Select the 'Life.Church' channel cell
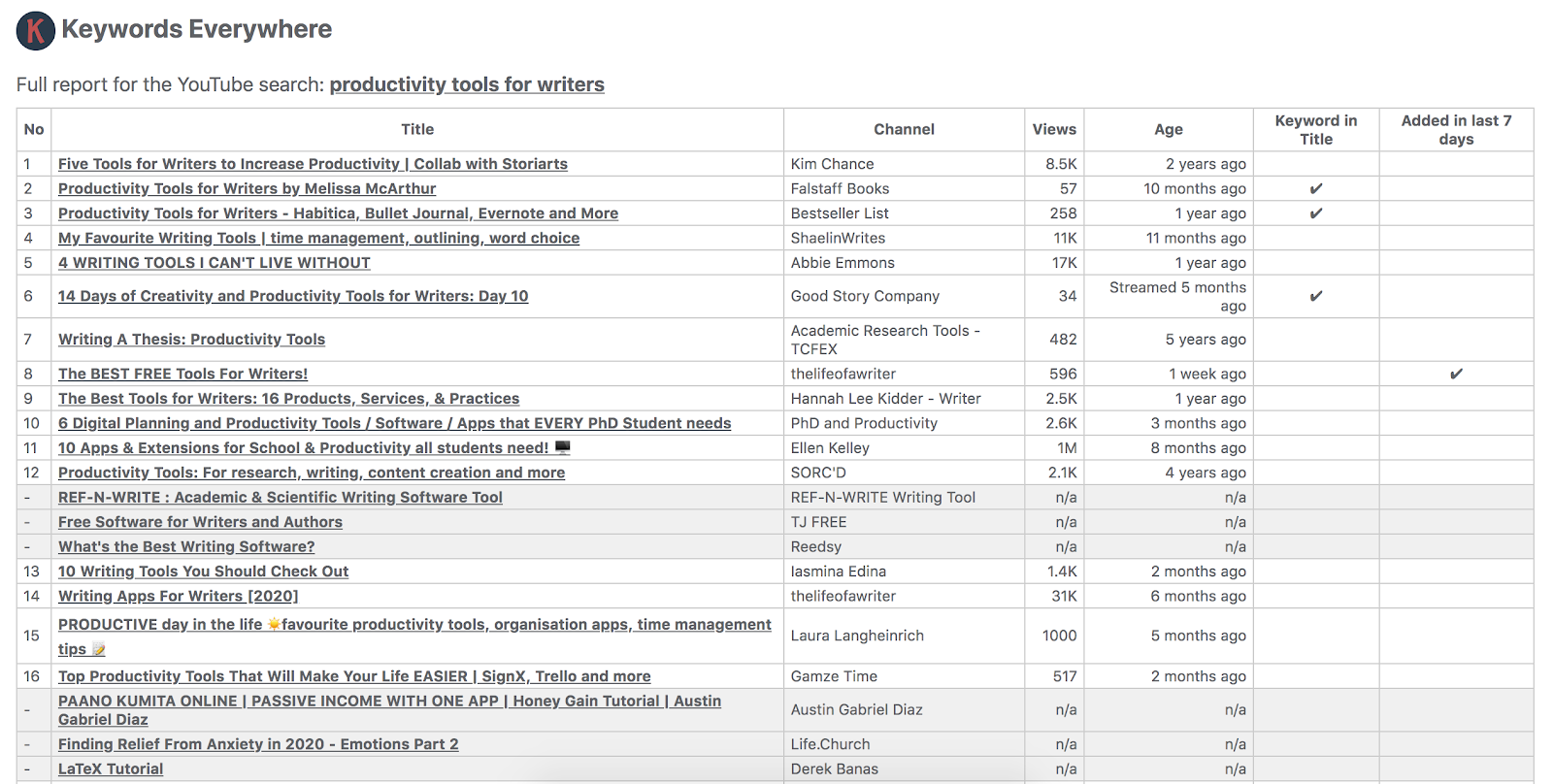The height and width of the screenshot is (784, 1553). click(x=904, y=744)
